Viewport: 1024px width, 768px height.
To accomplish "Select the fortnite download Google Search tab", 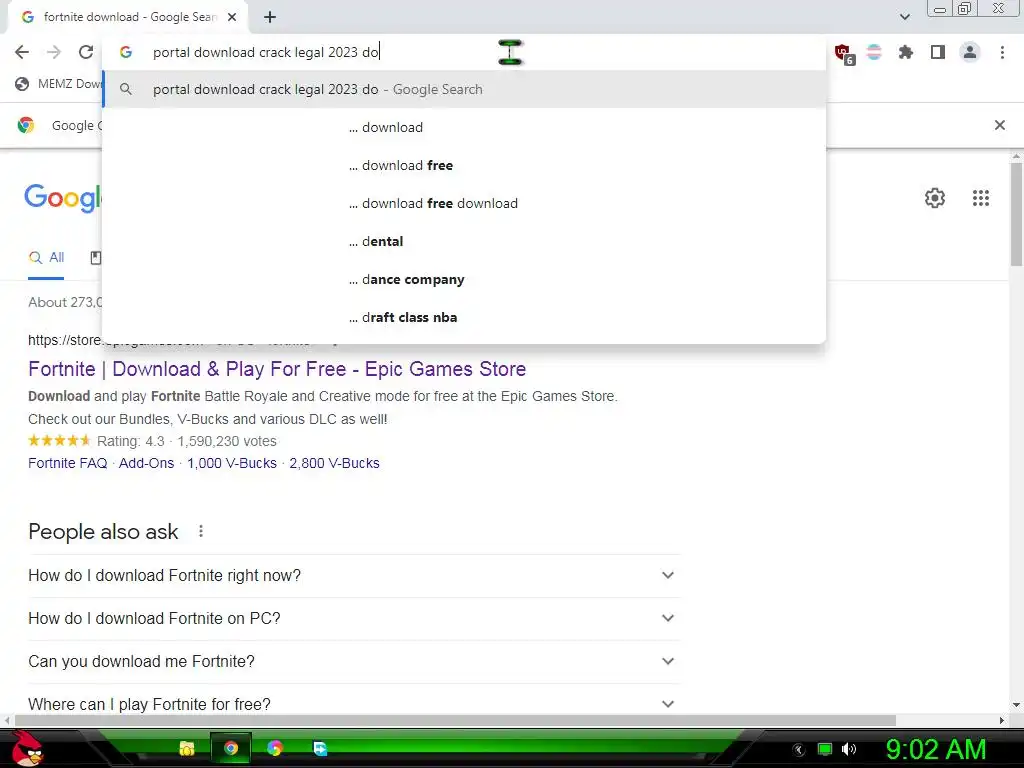I will (x=128, y=17).
